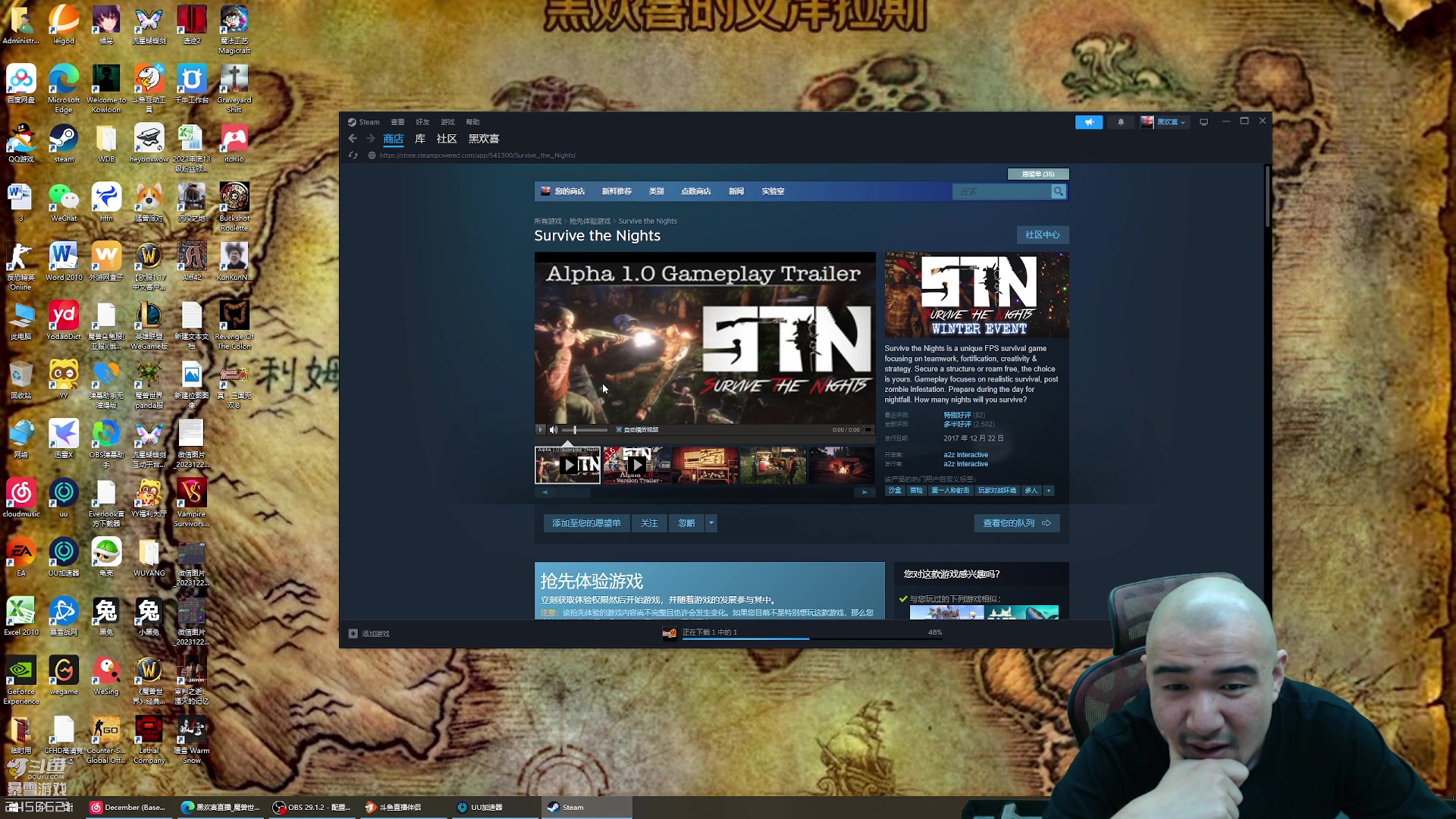Open GeForce Experience desktop icon
Screen dimensions: 1456x819
pyautogui.click(x=21, y=680)
